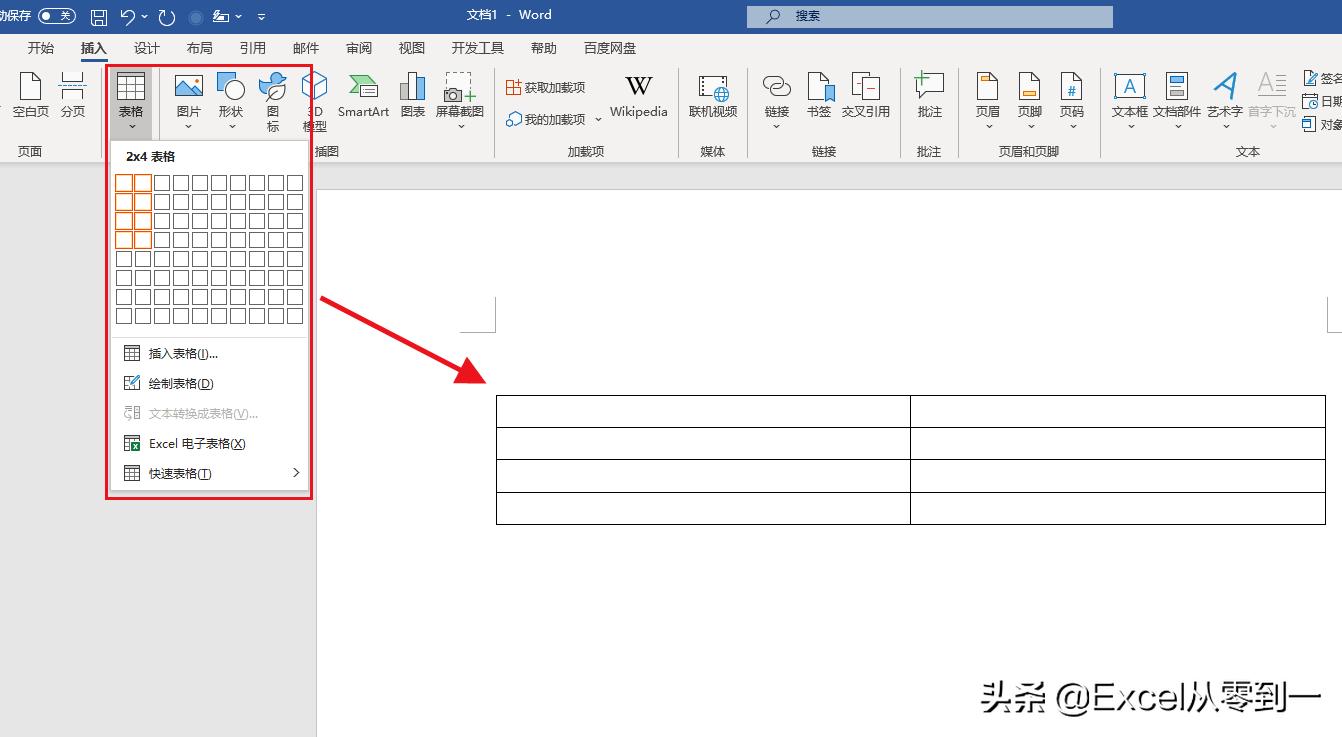
Task: Switch to the 设计 ribbon tab
Action: (146, 47)
